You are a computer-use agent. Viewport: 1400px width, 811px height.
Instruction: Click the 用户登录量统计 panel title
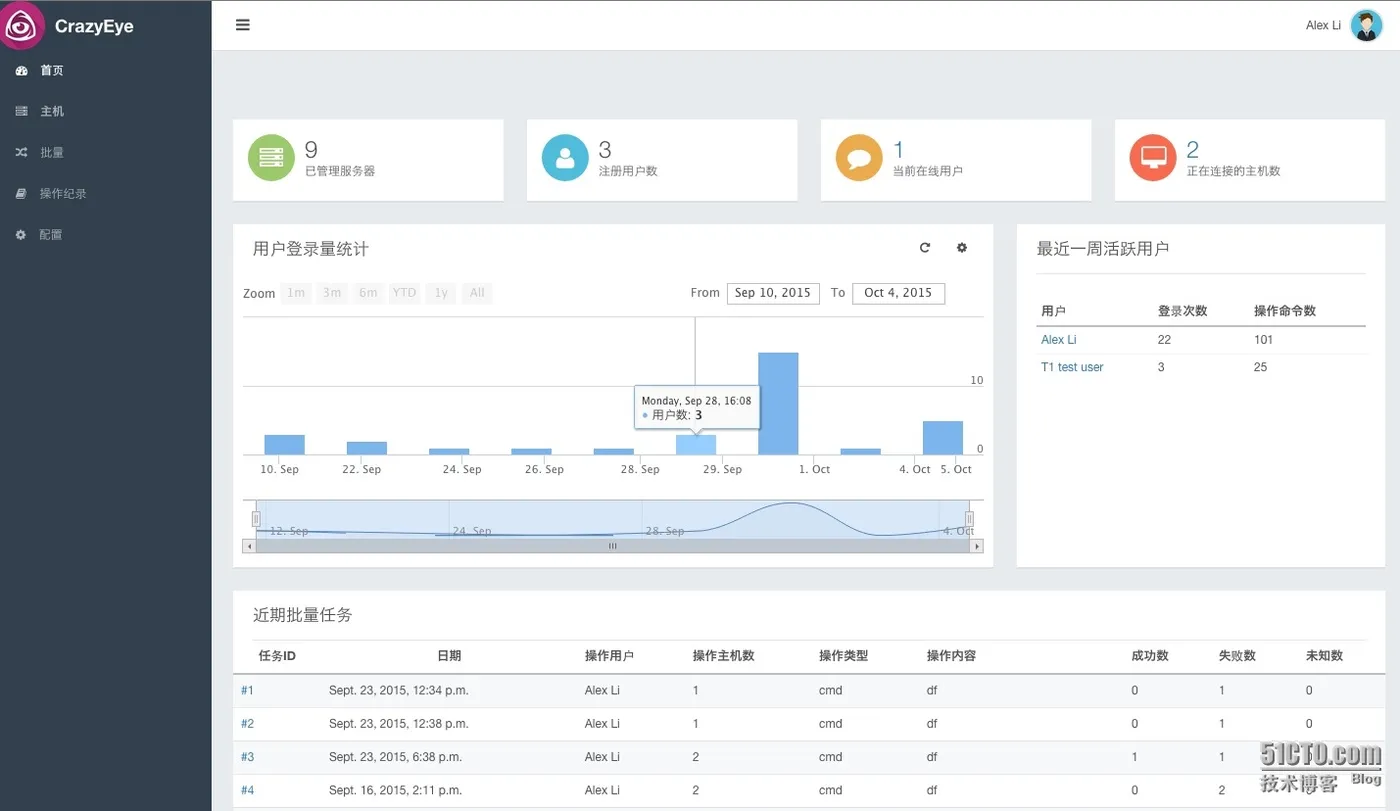311,249
